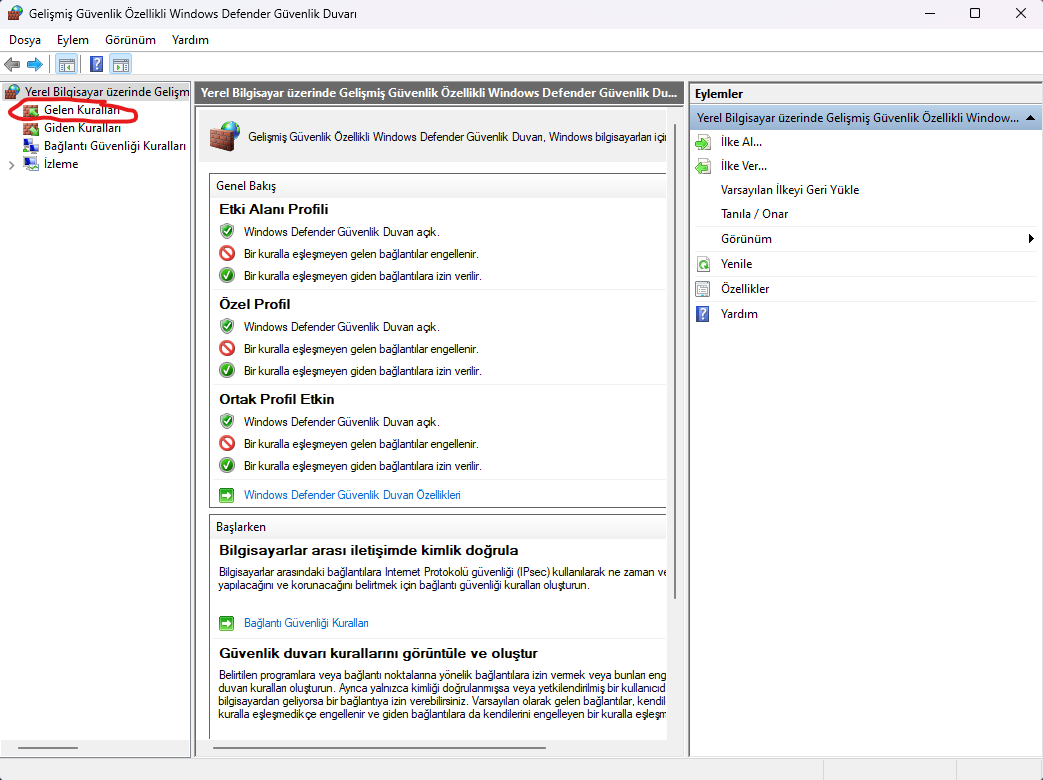Select Bağlantı Güvenliği Kuralları in the tree

(x=115, y=146)
